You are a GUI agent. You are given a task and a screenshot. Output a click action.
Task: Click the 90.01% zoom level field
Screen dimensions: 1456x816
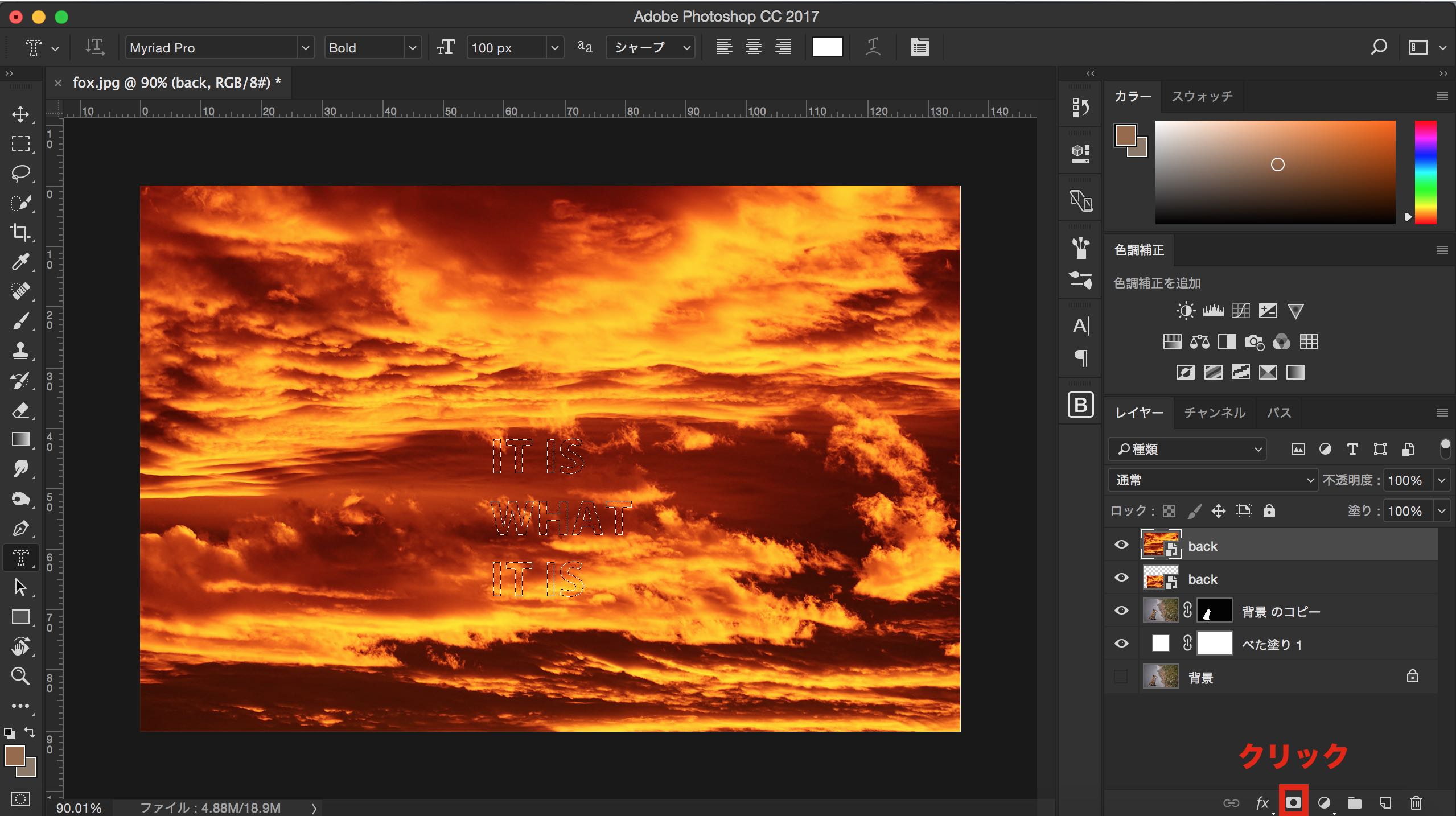tap(79, 807)
